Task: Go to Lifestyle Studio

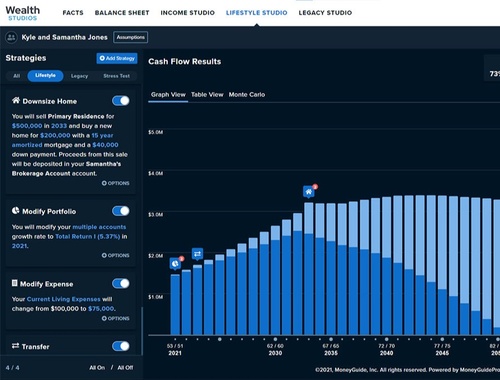Action: coord(256,13)
